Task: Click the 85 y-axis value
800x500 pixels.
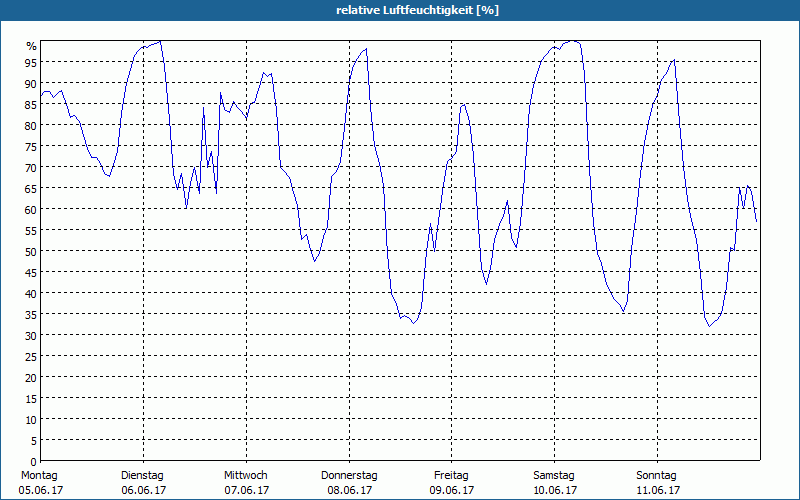Action: coord(31,104)
